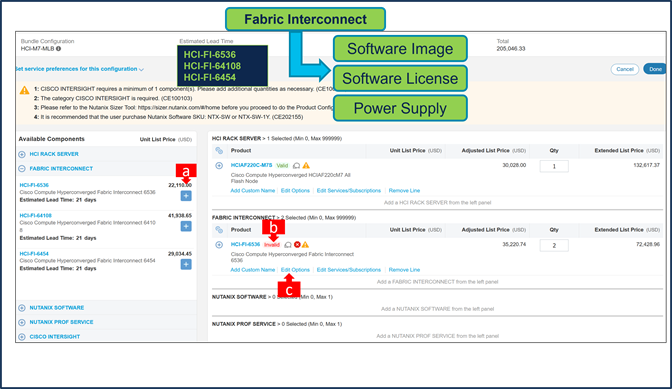
Task: Expand the HCIAF220C-M7S product row
Action: (x=219, y=165)
